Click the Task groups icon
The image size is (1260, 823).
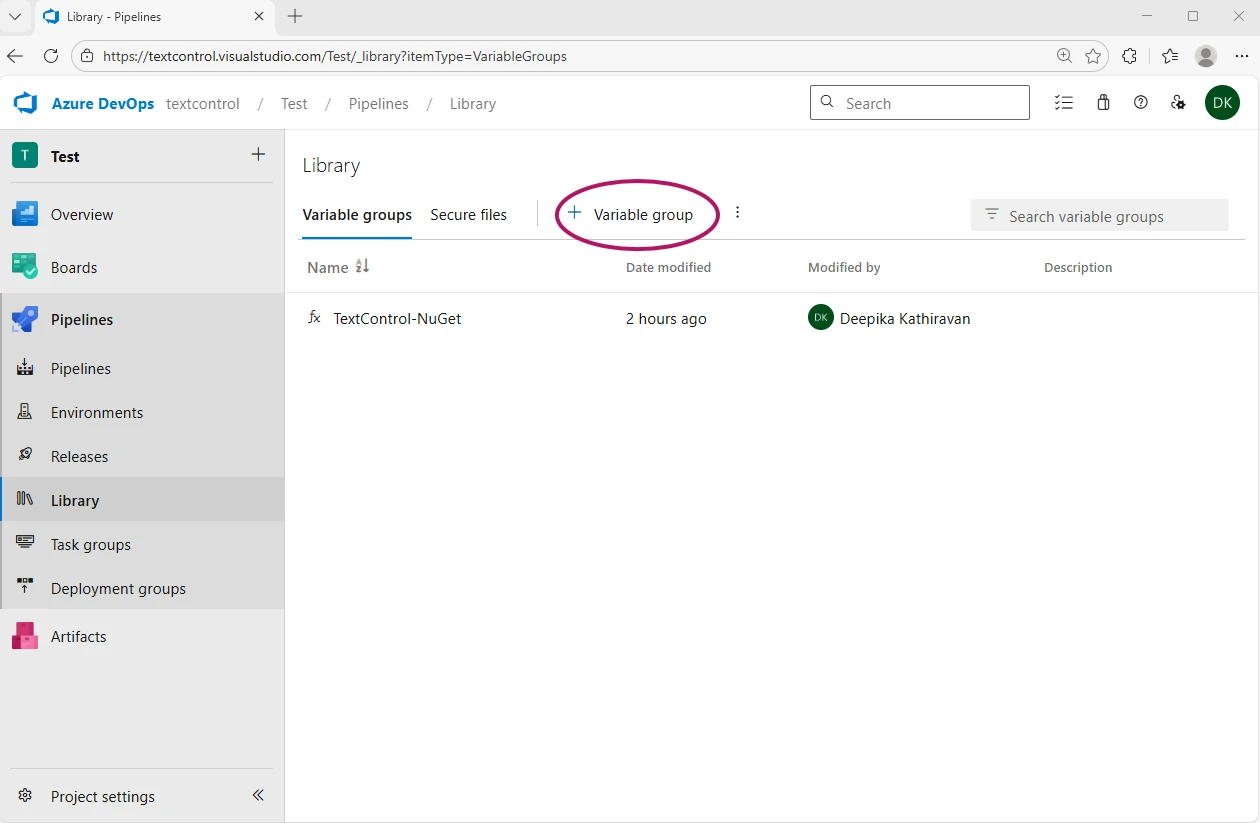click(24, 544)
